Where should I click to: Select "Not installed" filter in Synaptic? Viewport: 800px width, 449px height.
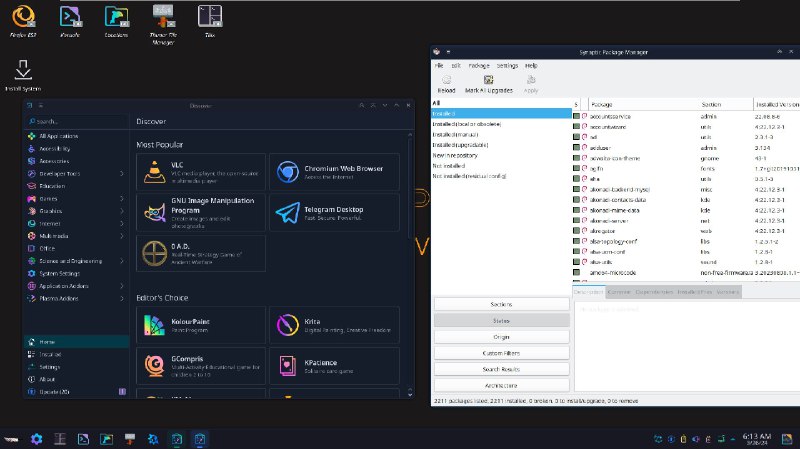449,166
